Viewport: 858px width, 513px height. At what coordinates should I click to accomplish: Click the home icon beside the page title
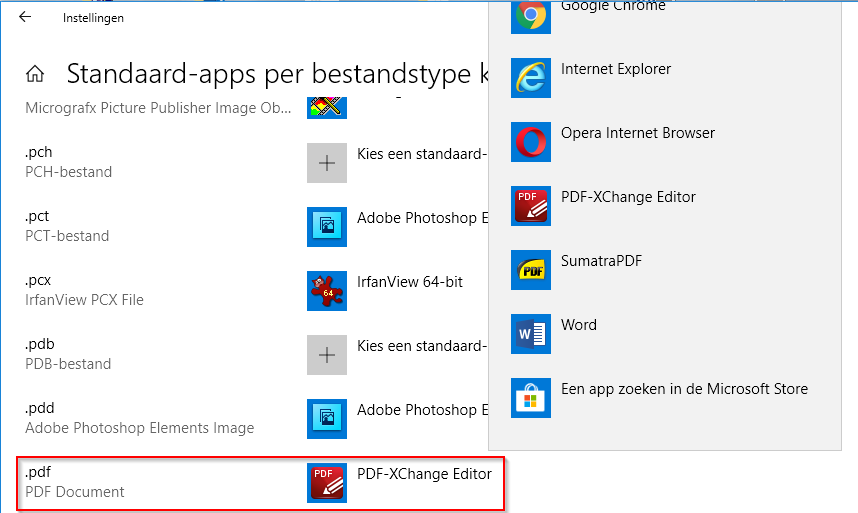(x=35, y=74)
